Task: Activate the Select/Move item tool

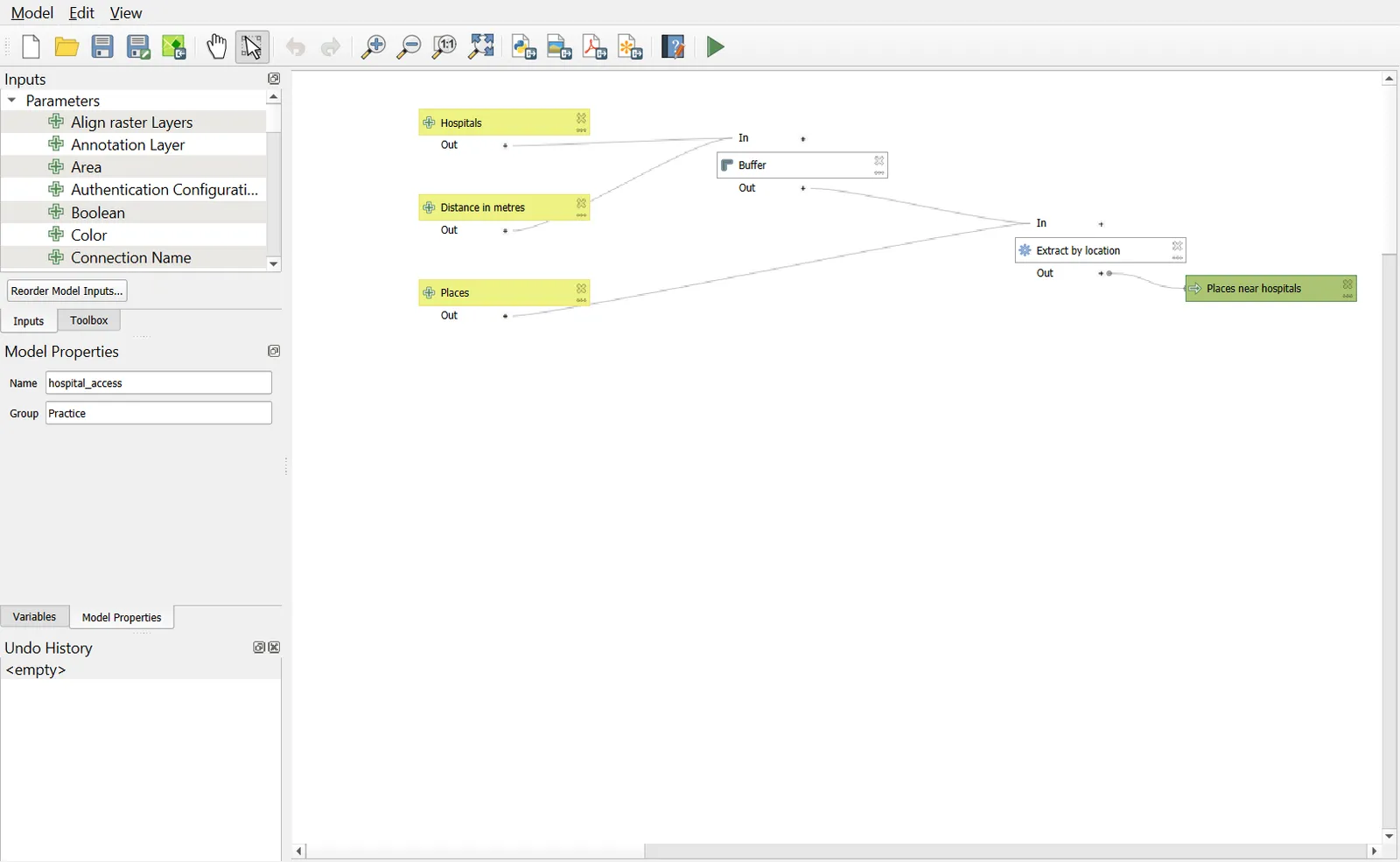Action: (252, 47)
